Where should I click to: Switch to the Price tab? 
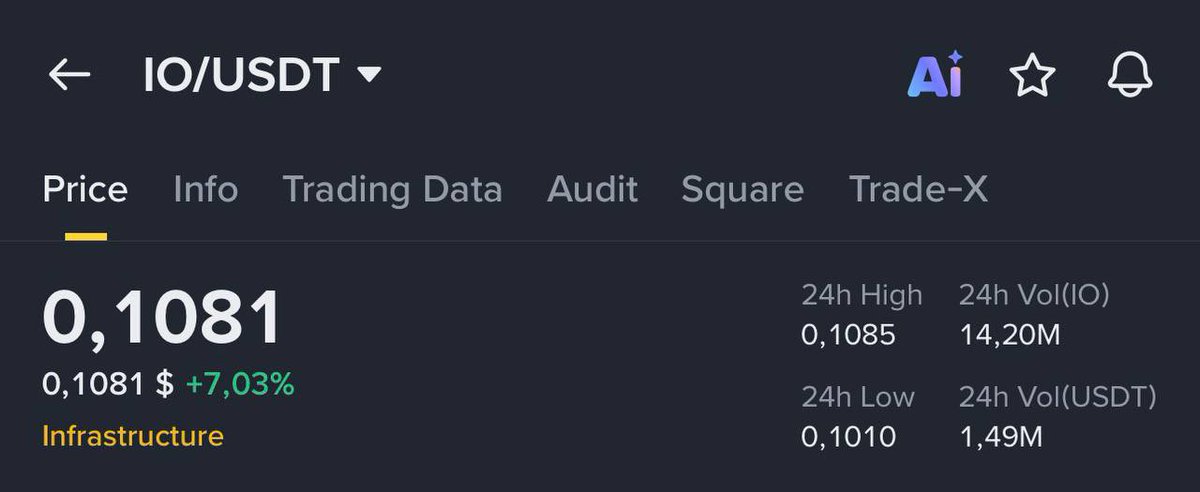point(85,189)
